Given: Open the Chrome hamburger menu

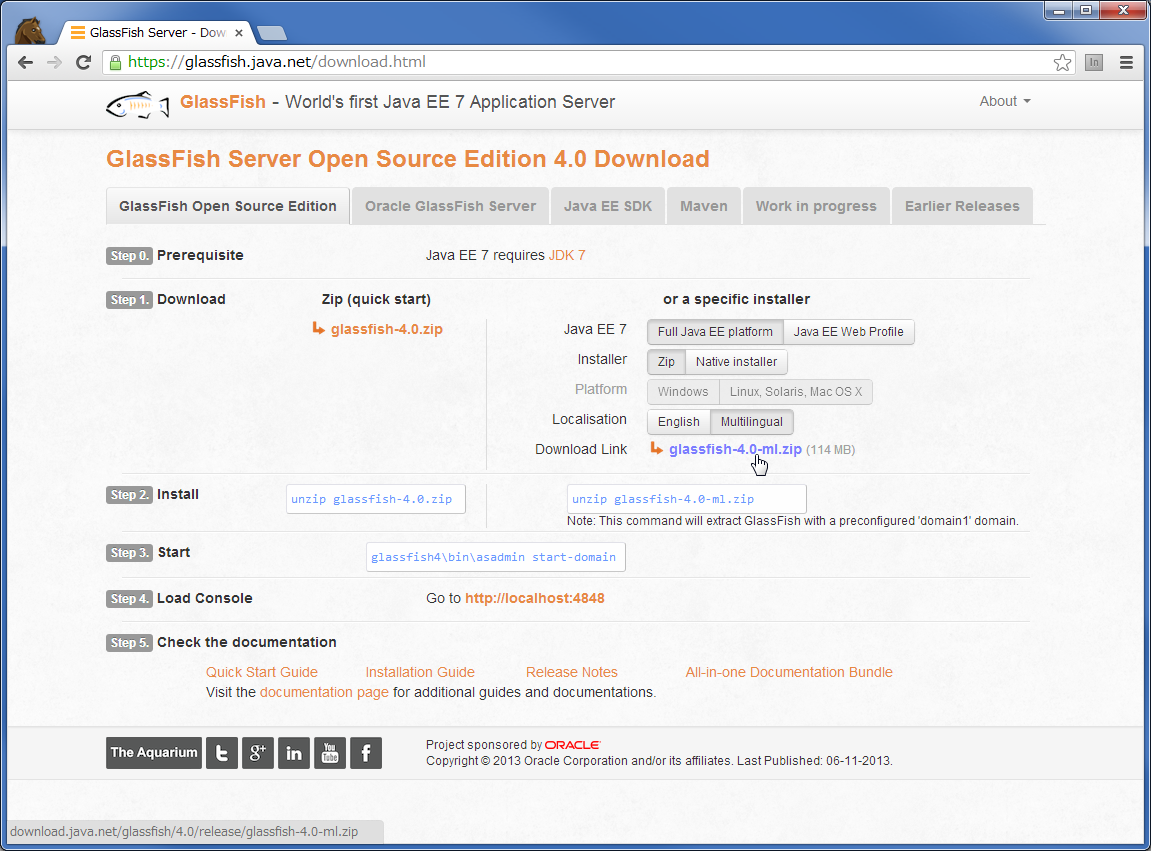Looking at the screenshot, I should tap(1126, 61).
